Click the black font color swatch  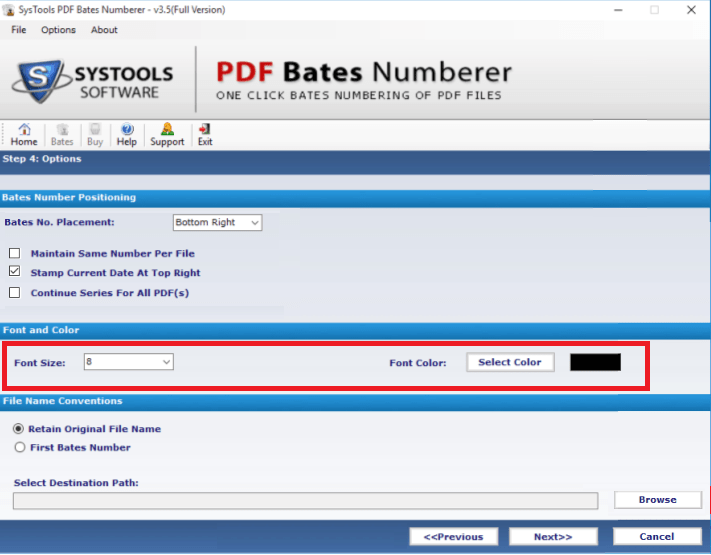pyautogui.click(x=595, y=362)
